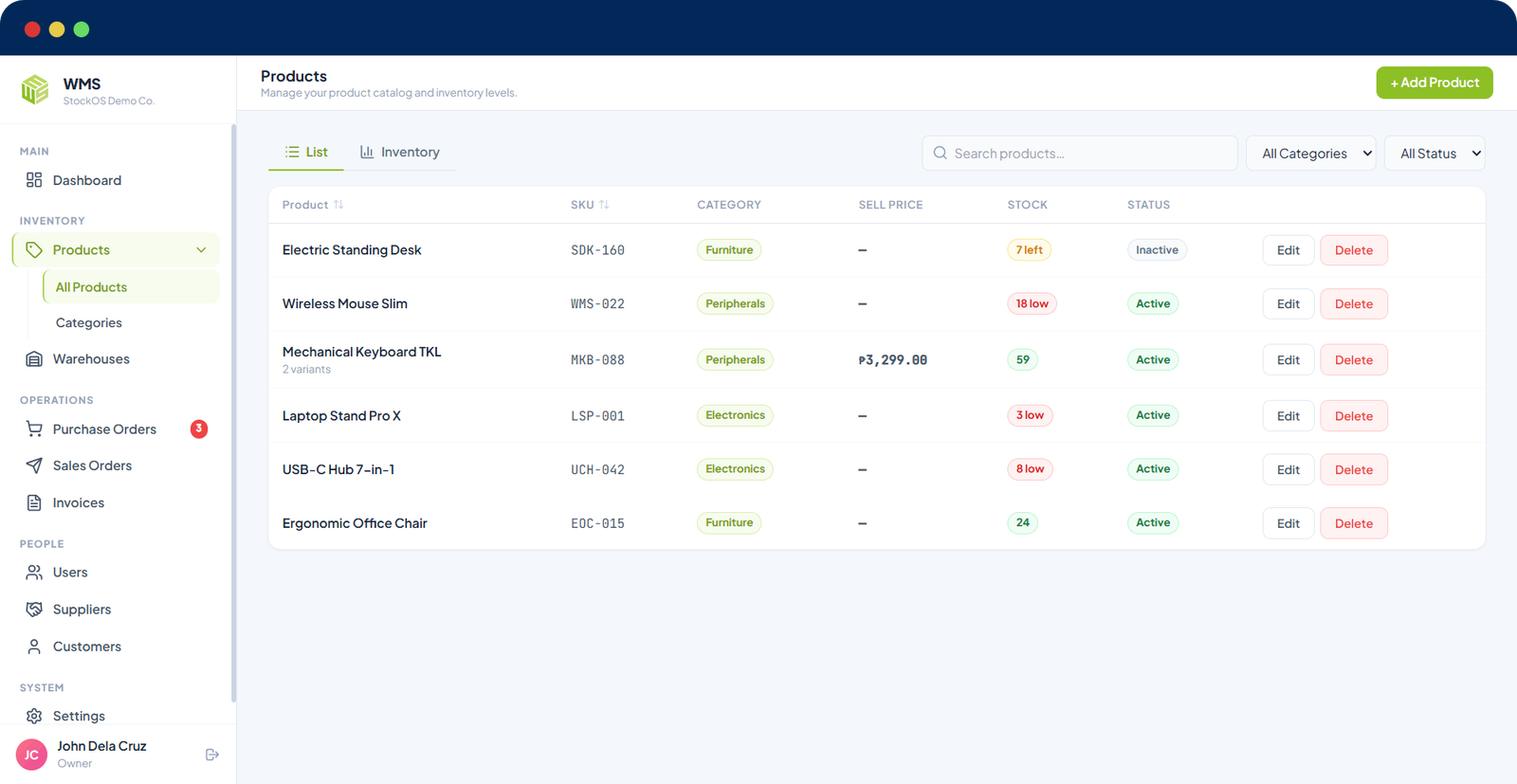
Task: Click the Invoices document icon
Action: 34,503
